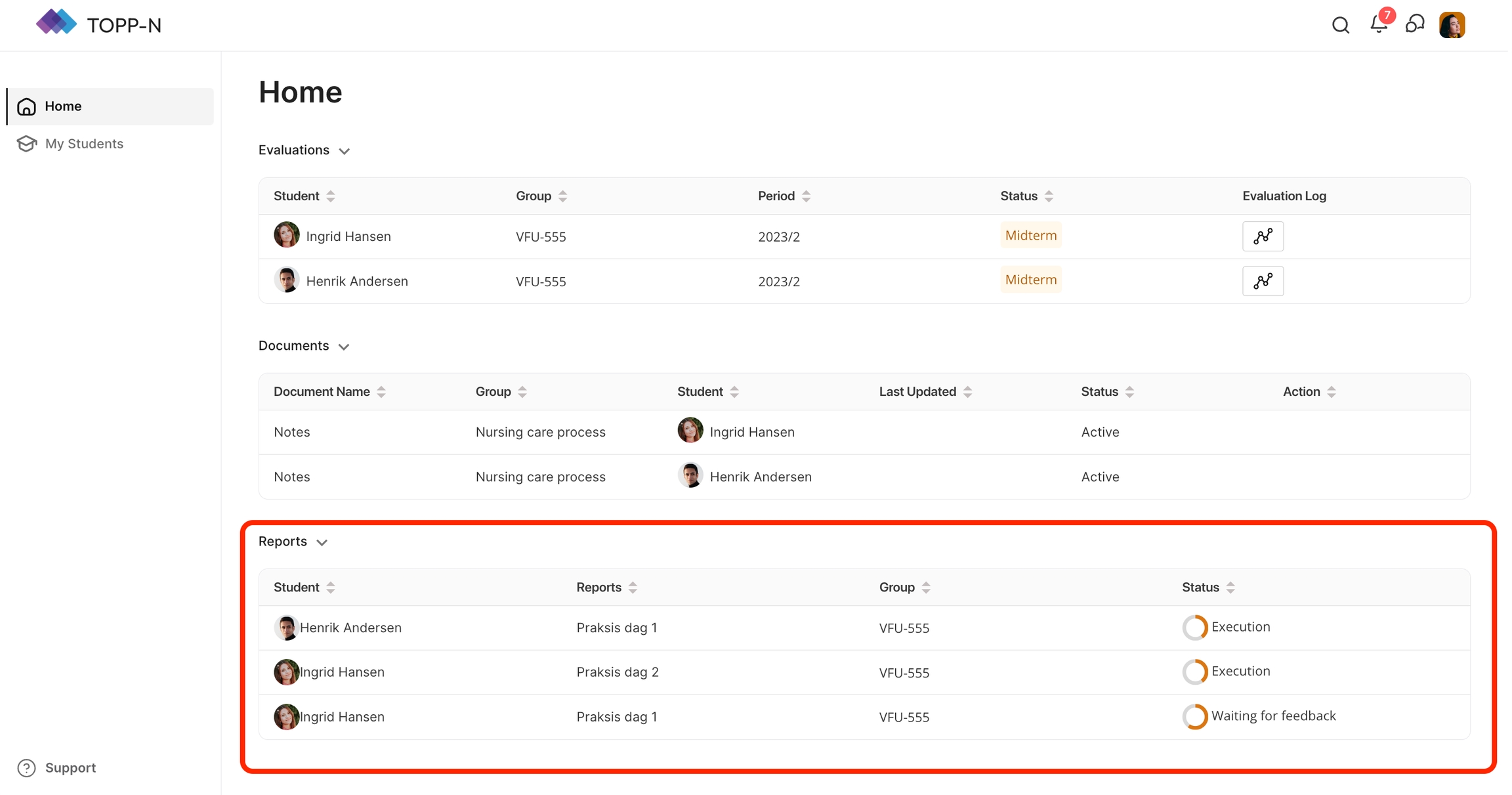Collapse the Evaluations section chevron
The width and height of the screenshot is (1512, 795).
pyautogui.click(x=344, y=151)
